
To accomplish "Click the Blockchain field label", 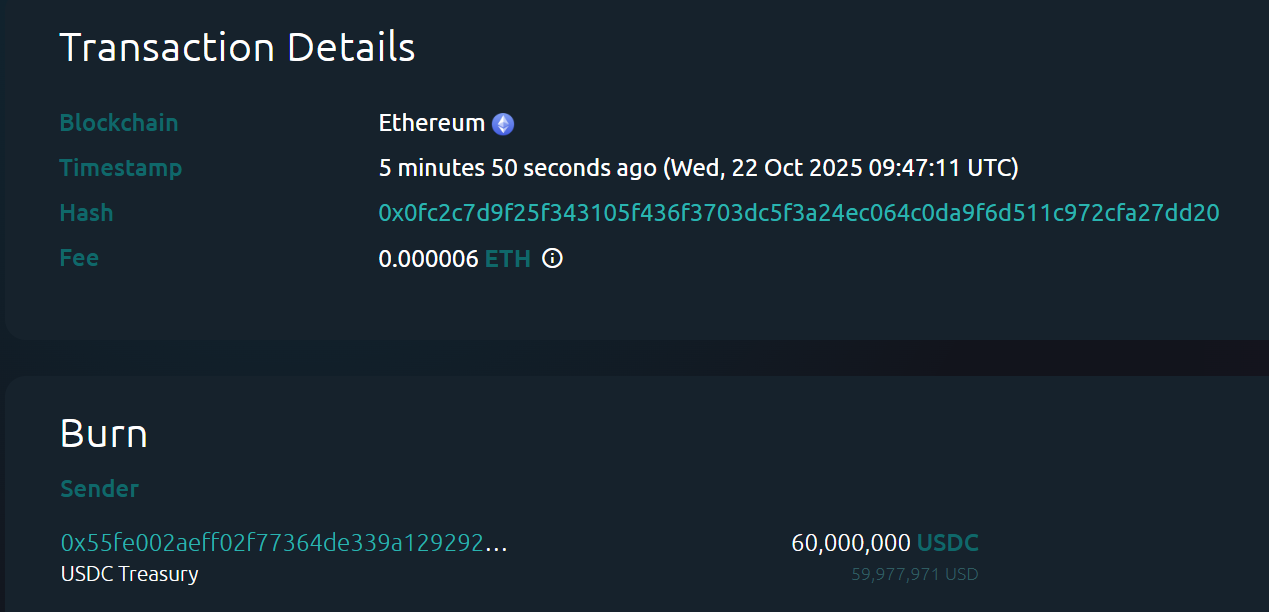I will tap(118, 122).
